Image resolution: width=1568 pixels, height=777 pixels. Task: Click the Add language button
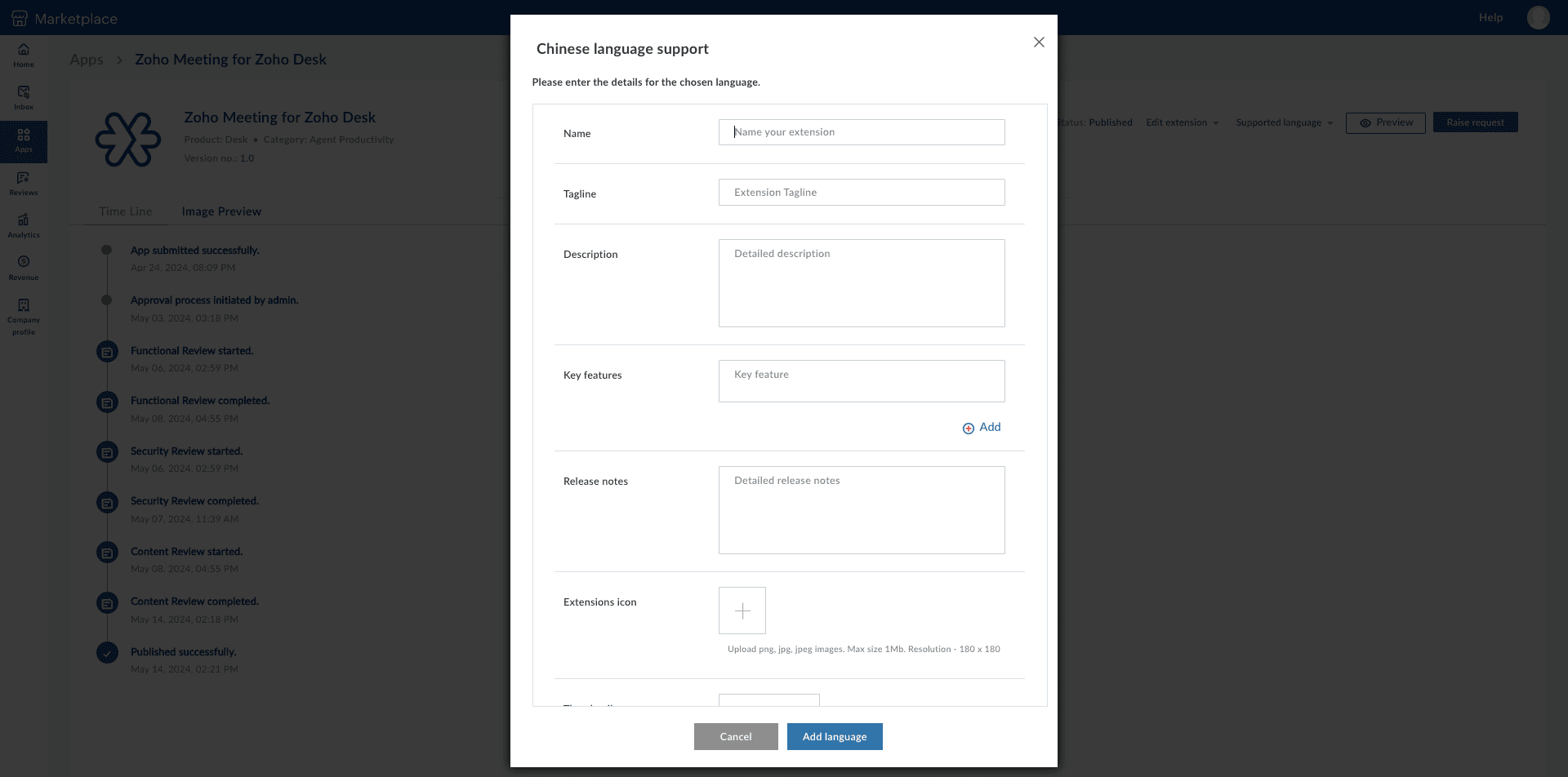pos(835,736)
